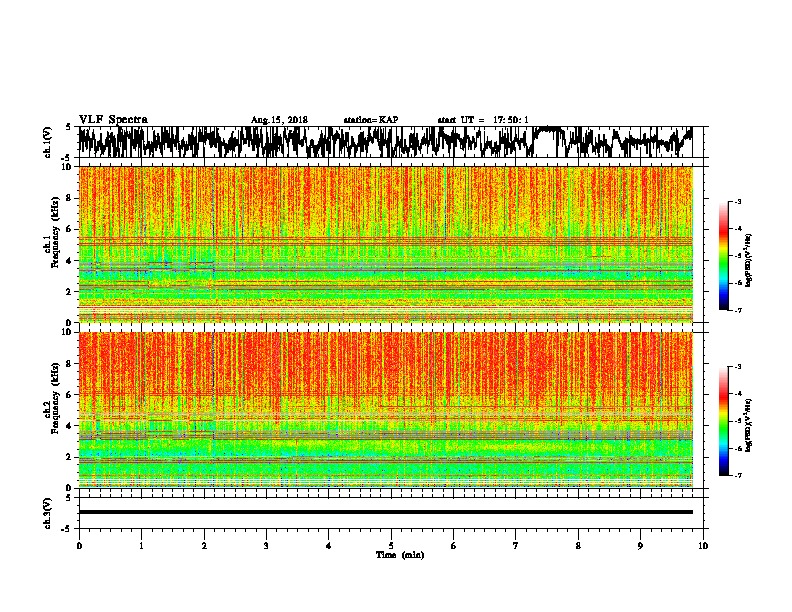This screenshot has width=792, height=612.
Task: Click the ch.1 voltage waveform trace
Action: pos(385,142)
